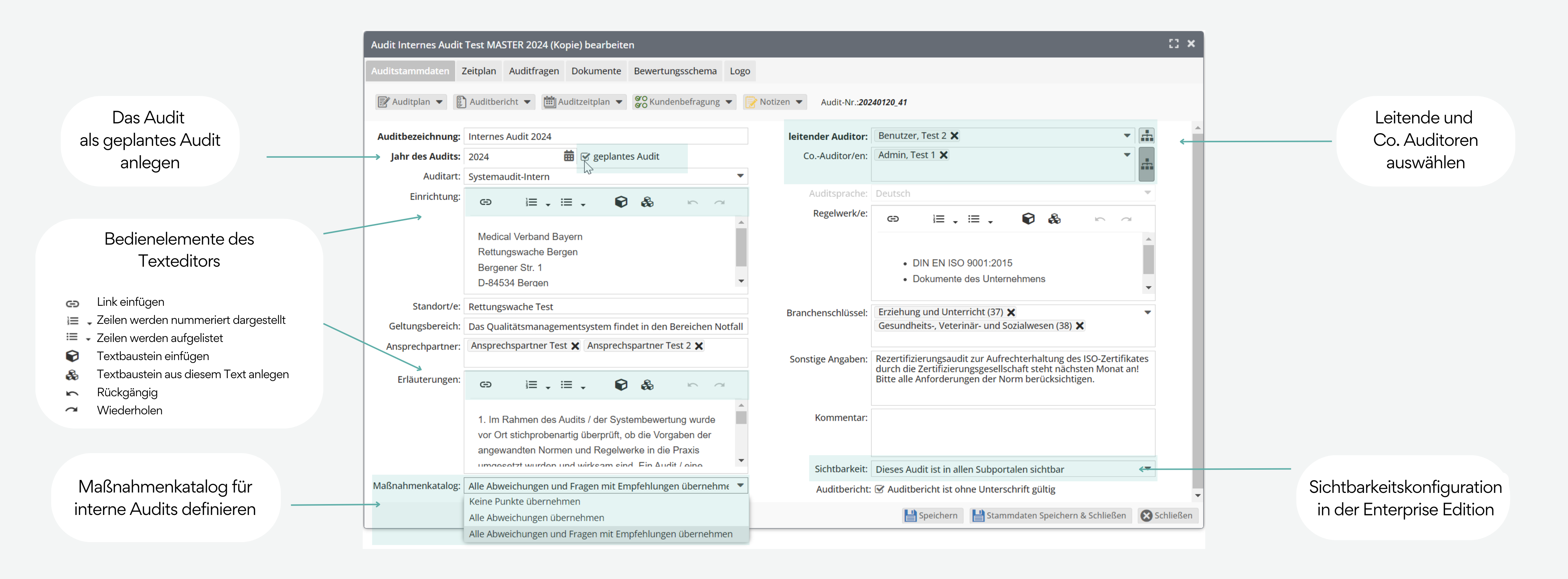Remove Admin, Test 1 co-auditor tag

pyautogui.click(x=943, y=155)
